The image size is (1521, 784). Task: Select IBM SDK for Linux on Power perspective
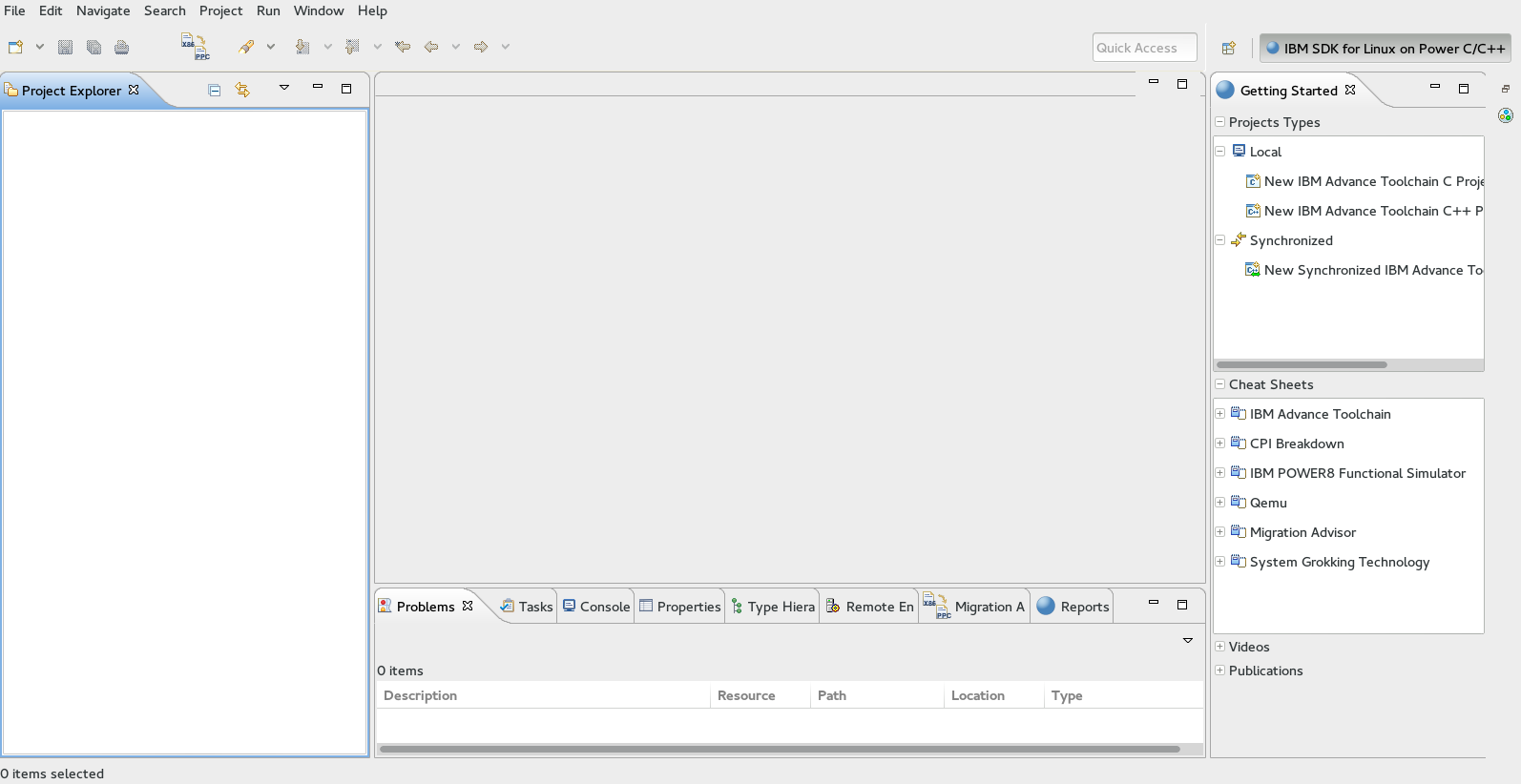coord(1386,48)
